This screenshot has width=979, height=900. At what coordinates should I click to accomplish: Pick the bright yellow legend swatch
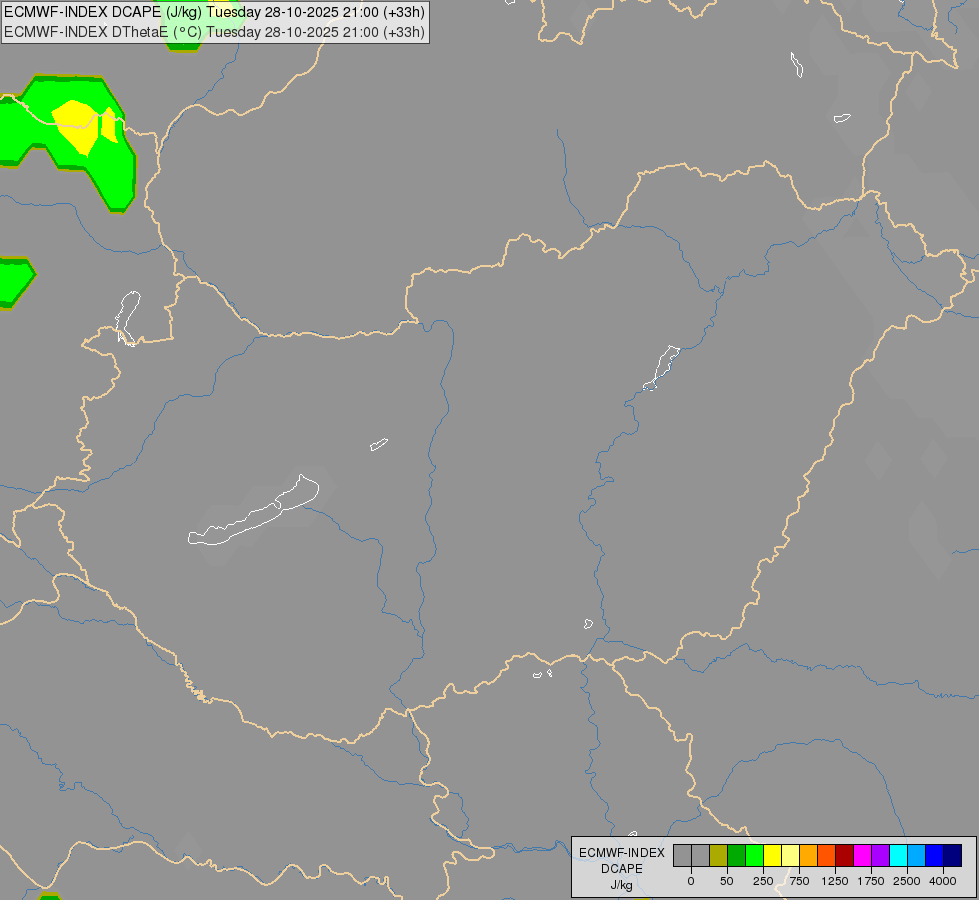(x=772, y=856)
